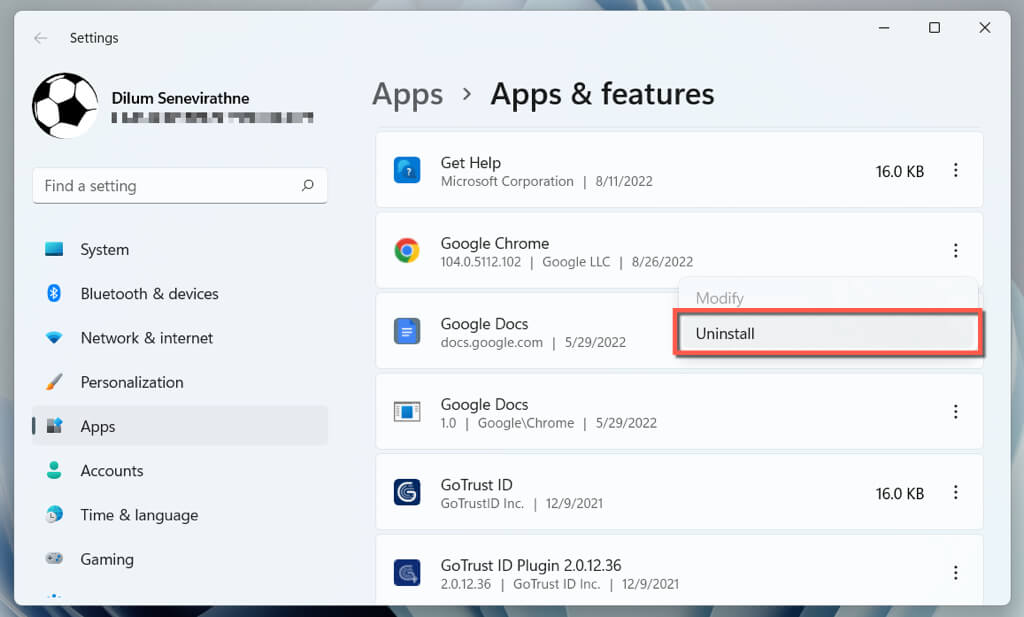1024x617 pixels.
Task: Click the soccer ball profile picture
Action: tap(65, 106)
